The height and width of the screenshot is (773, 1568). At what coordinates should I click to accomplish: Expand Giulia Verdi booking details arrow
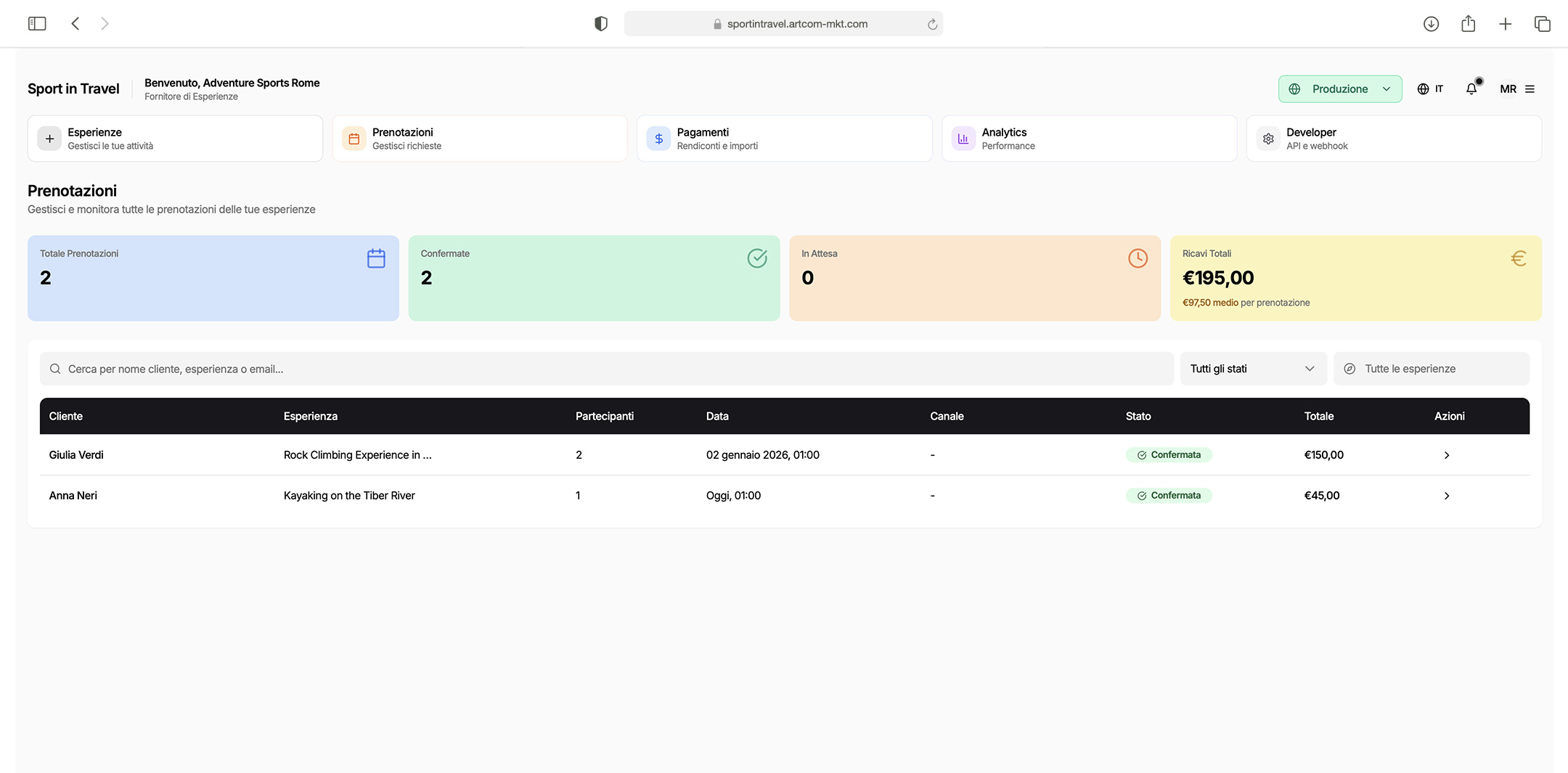pyautogui.click(x=1446, y=455)
